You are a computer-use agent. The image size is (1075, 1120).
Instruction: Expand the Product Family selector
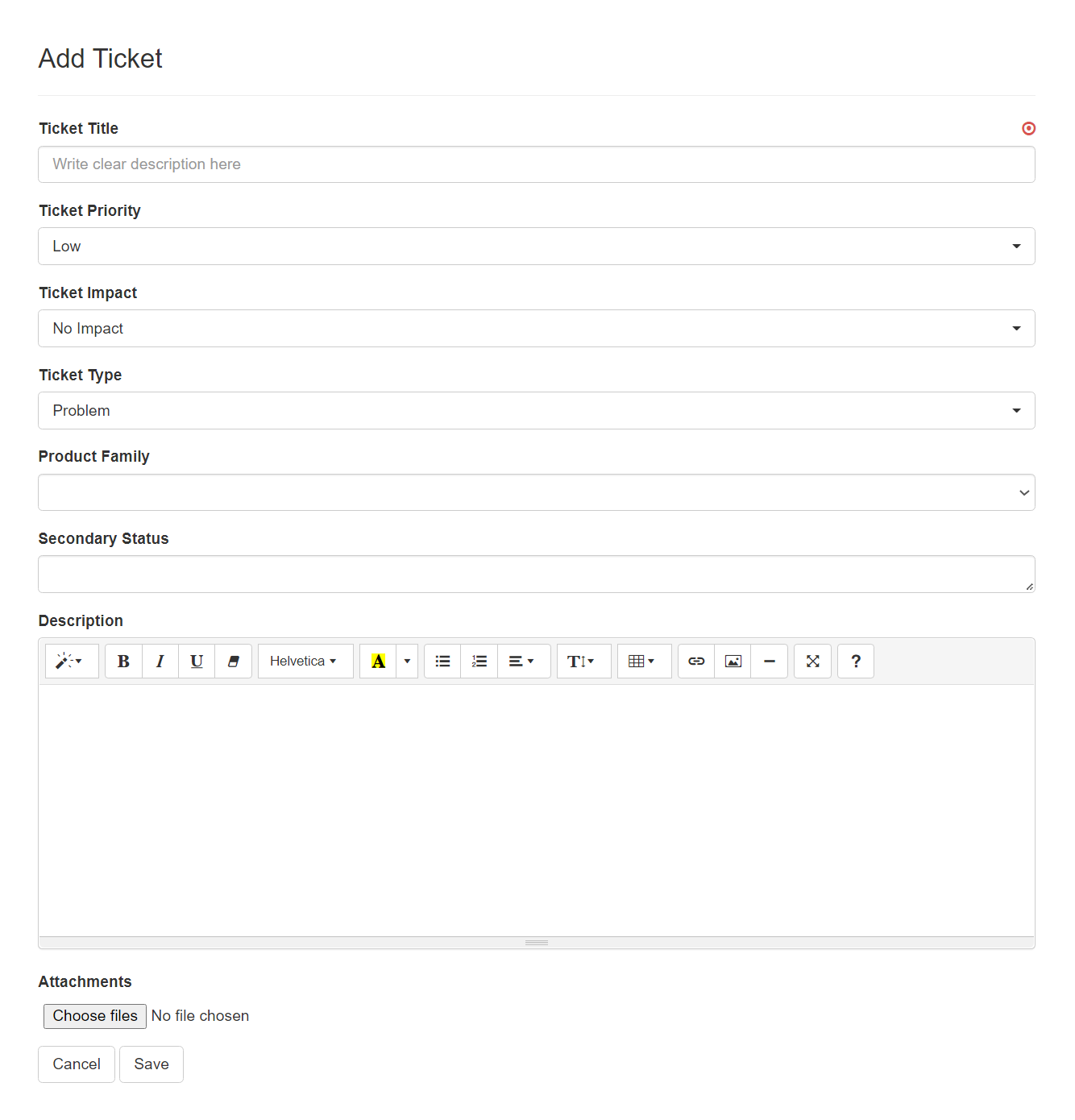pyautogui.click(x=1023, y=492)
